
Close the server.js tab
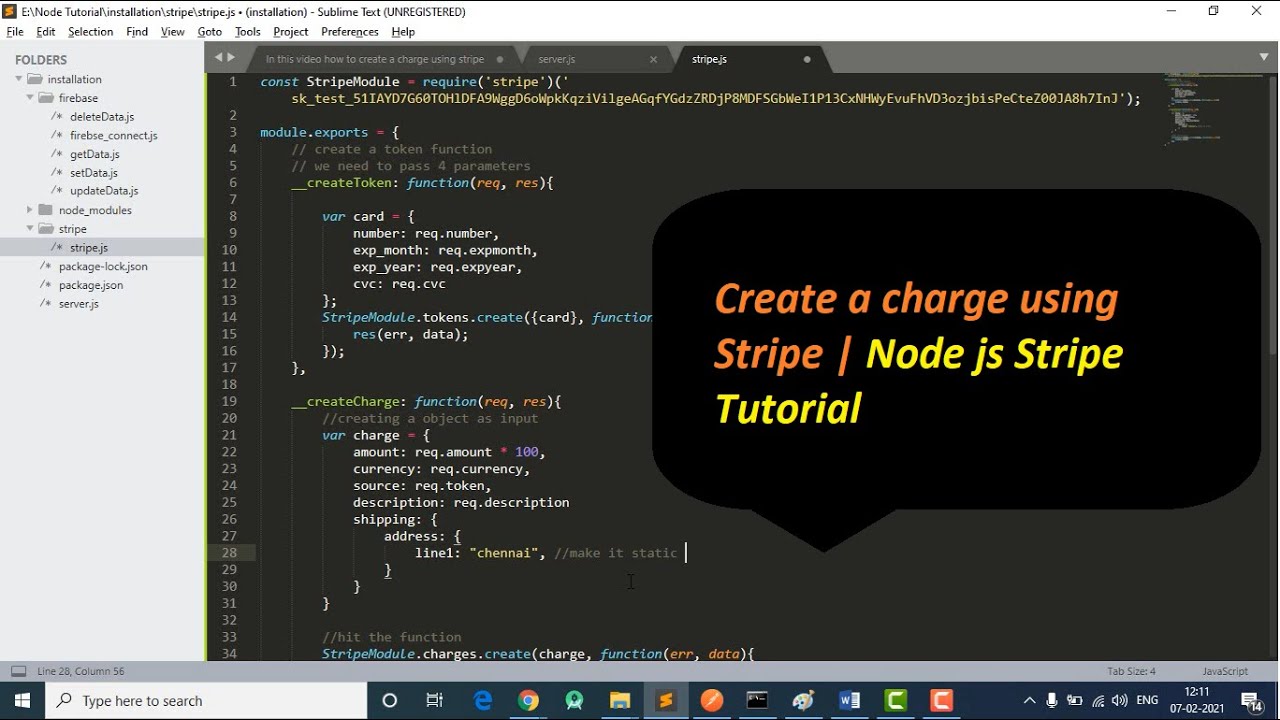click(653, 59)
